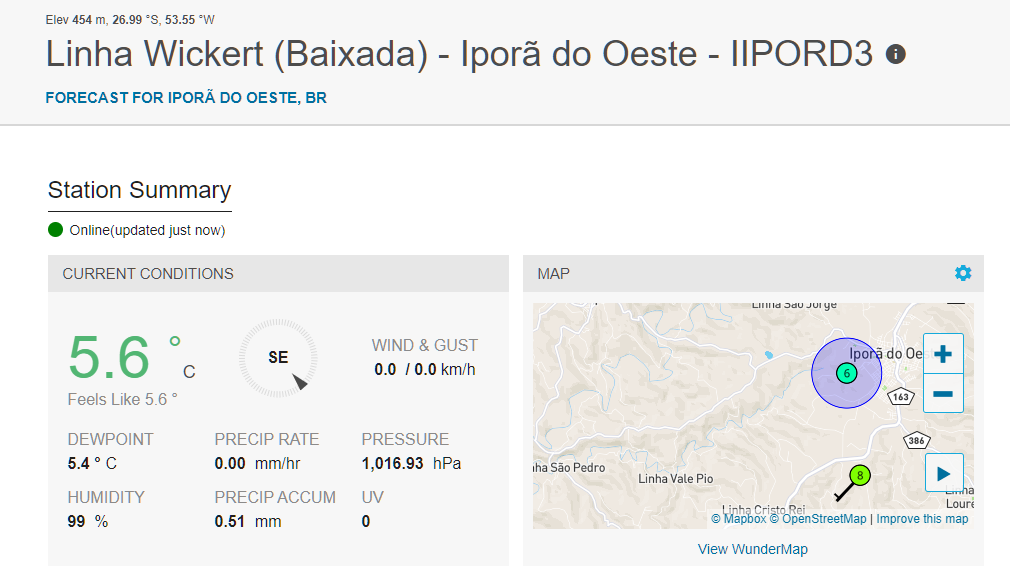Click the station info icon beside IIPORD3
The image size is (1010, 566).
click(895, 54)
